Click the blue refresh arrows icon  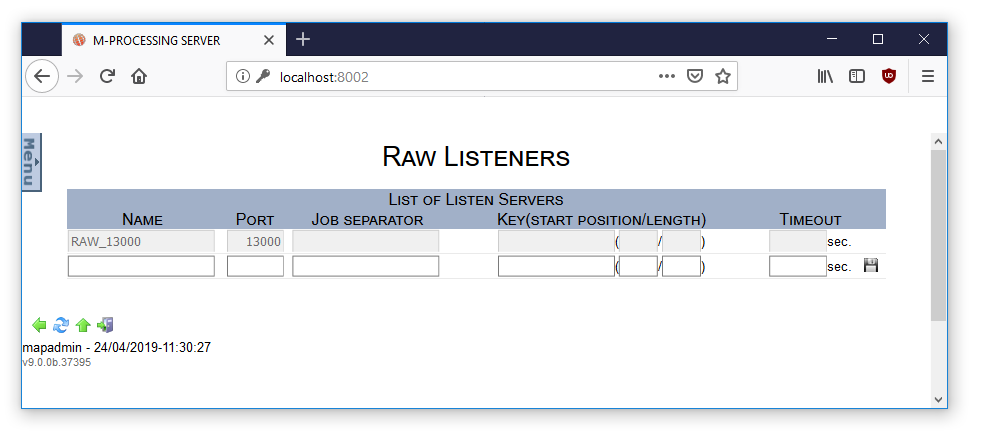61,325
